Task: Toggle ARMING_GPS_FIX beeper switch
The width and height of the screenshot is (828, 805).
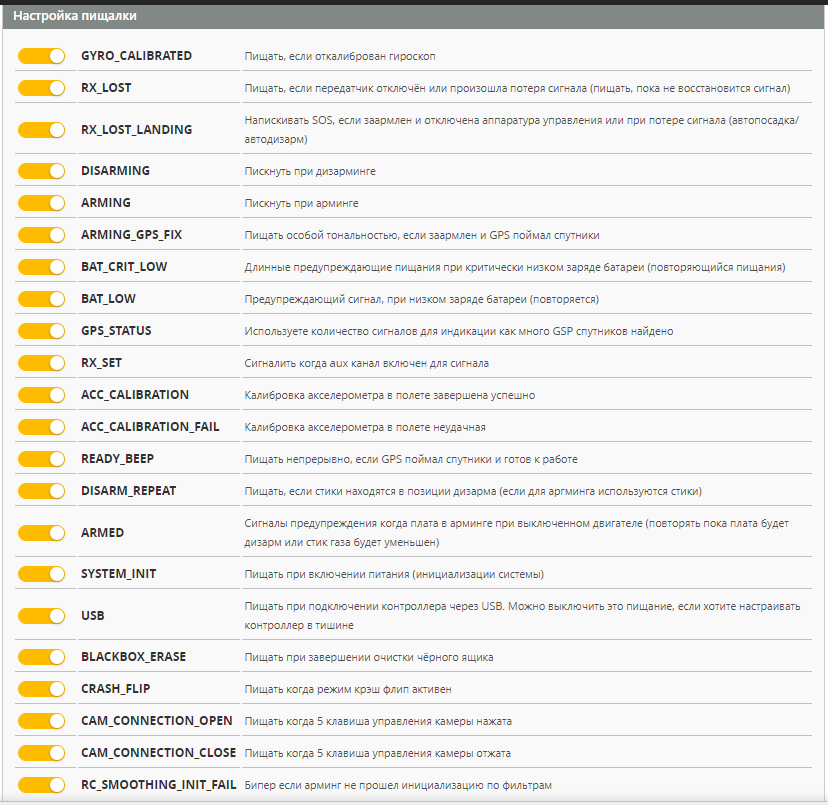Action: [41, 235]
